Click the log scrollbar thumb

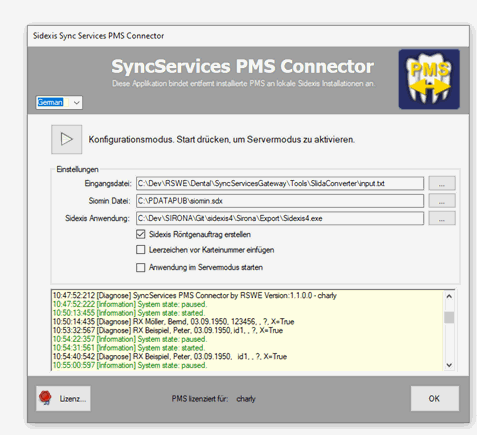(x=449, y=317)
